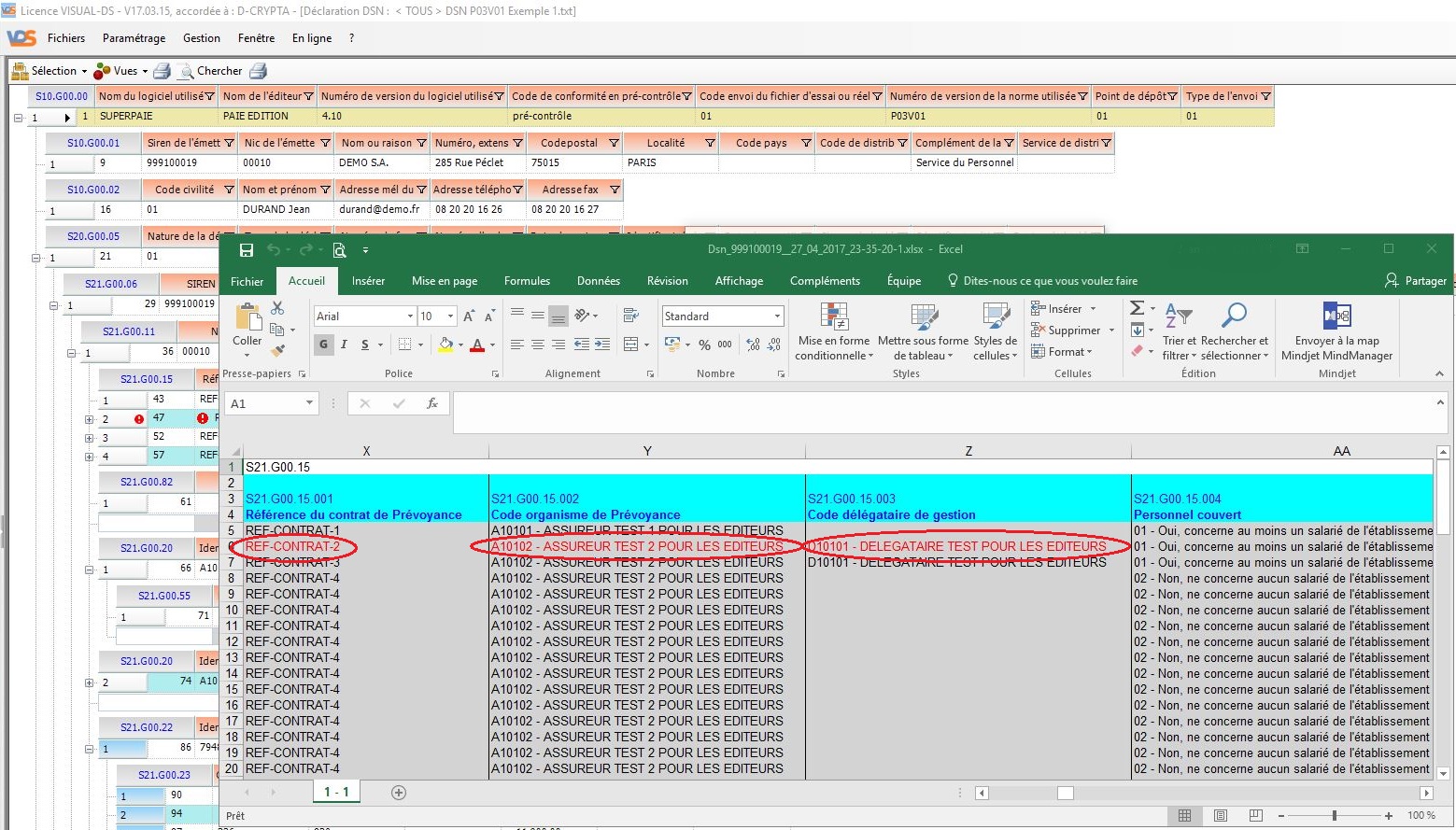
Task: Open Styles de cellules gallery
Action: pos(996,331)
